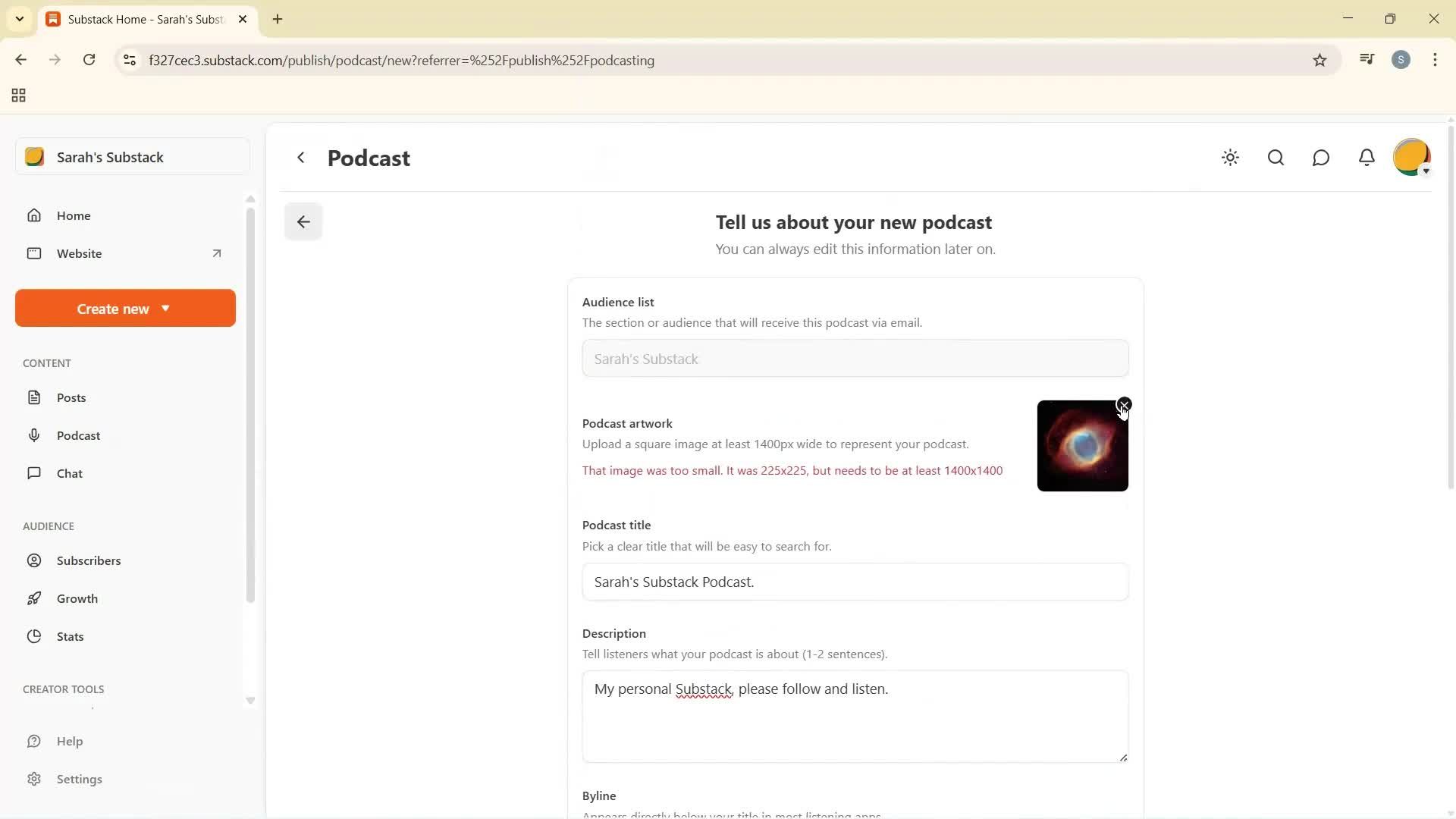View the Subscribers list

coord(89,560)
